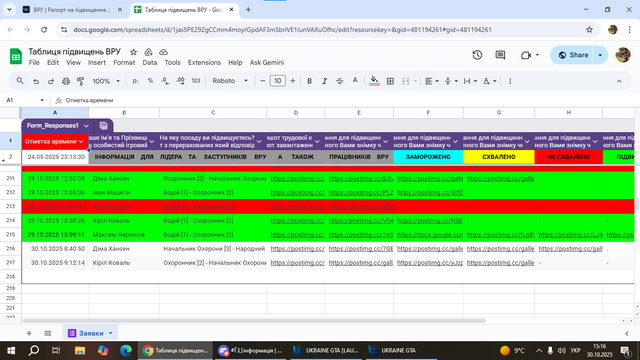
Task: Collapse the toolbar with the chevron
Action: pos(619,81)
